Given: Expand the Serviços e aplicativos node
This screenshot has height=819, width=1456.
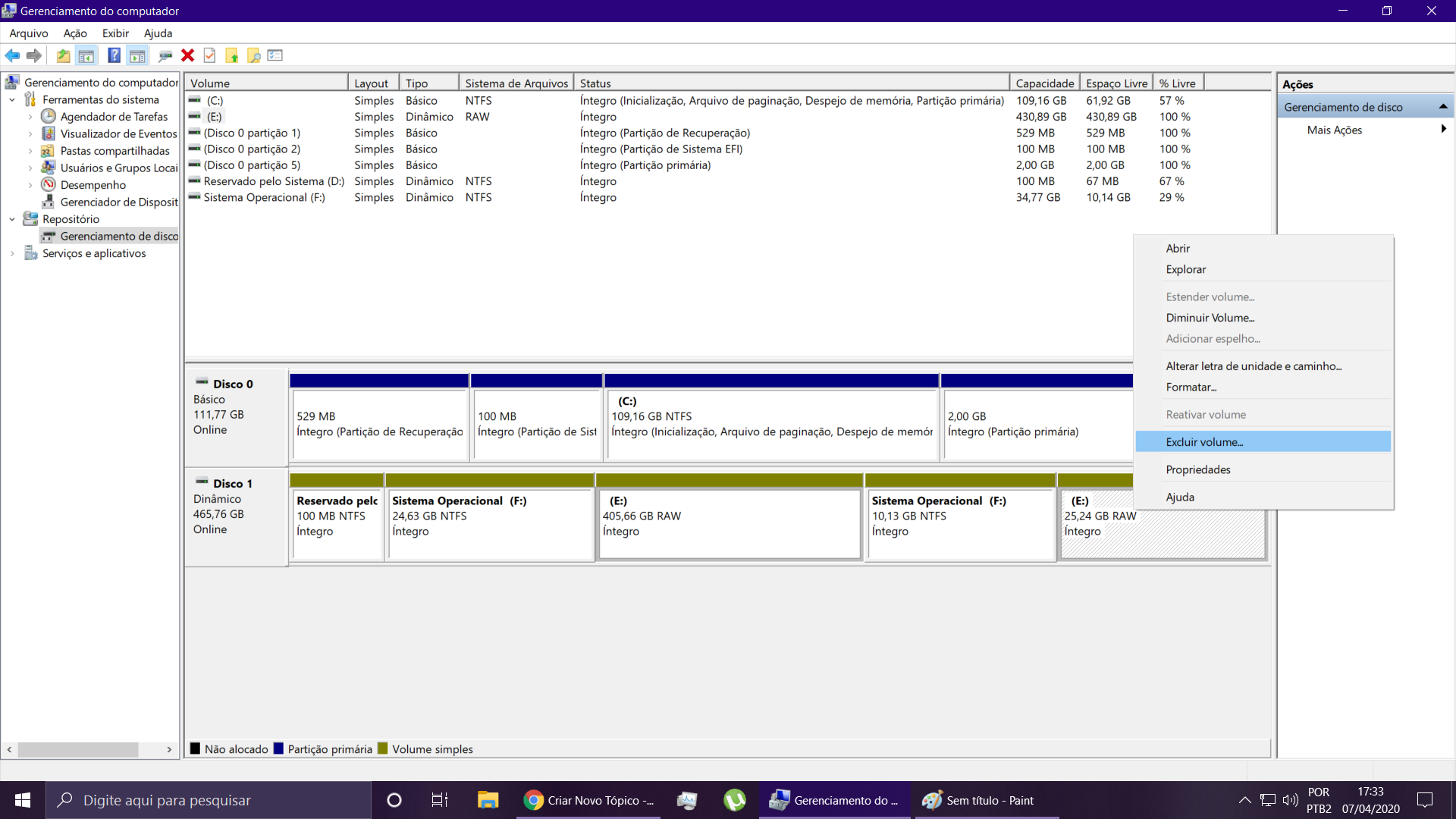Looking at the screenshot, I should (x=12, y=254).
